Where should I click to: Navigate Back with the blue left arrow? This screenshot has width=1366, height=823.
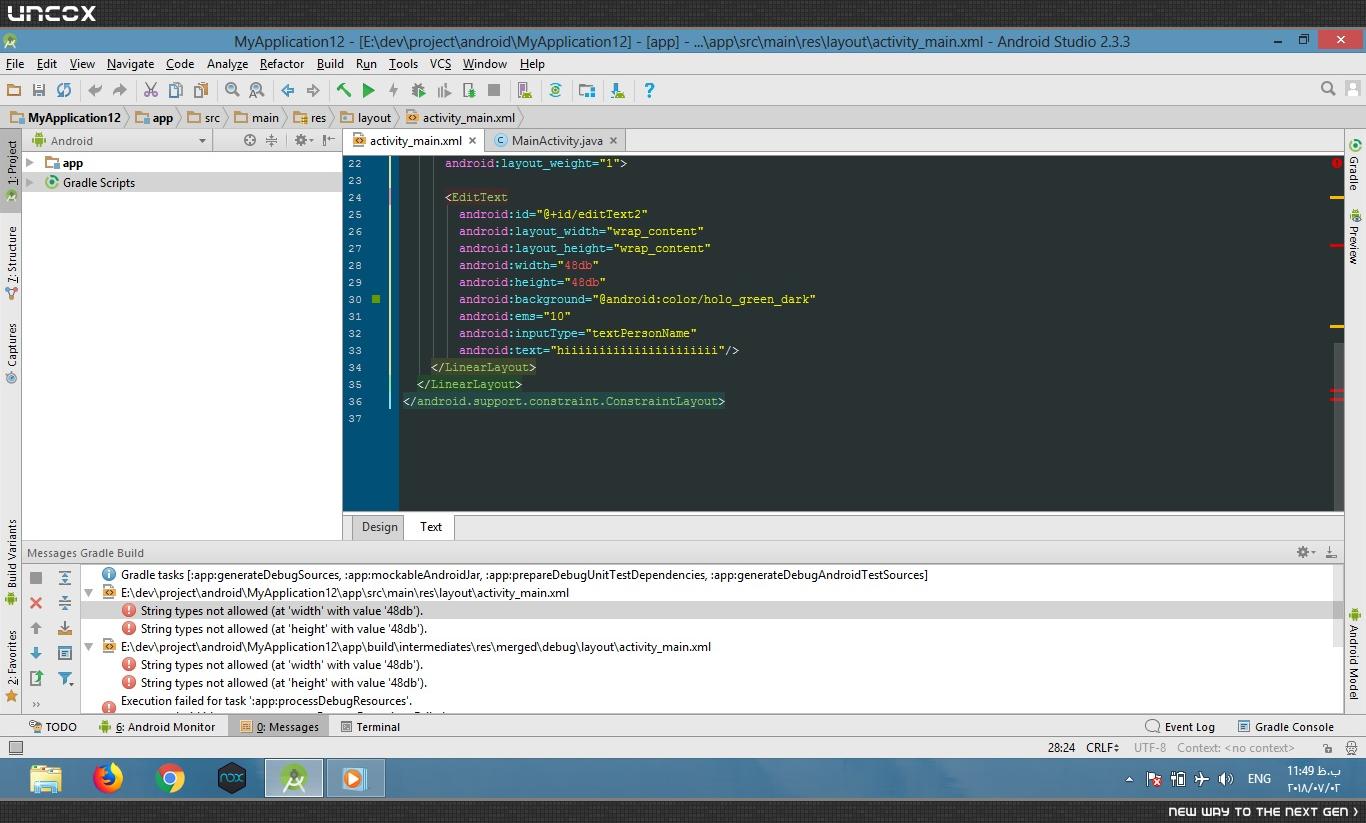(288, 90)
